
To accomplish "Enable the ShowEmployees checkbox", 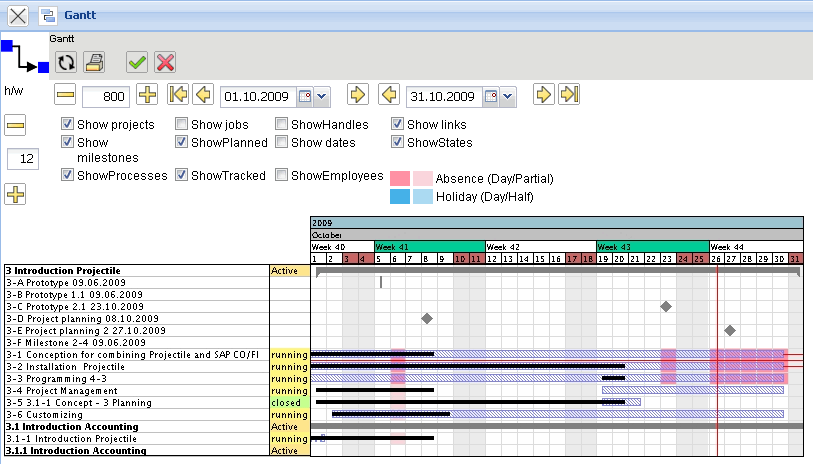I will 282,175.
